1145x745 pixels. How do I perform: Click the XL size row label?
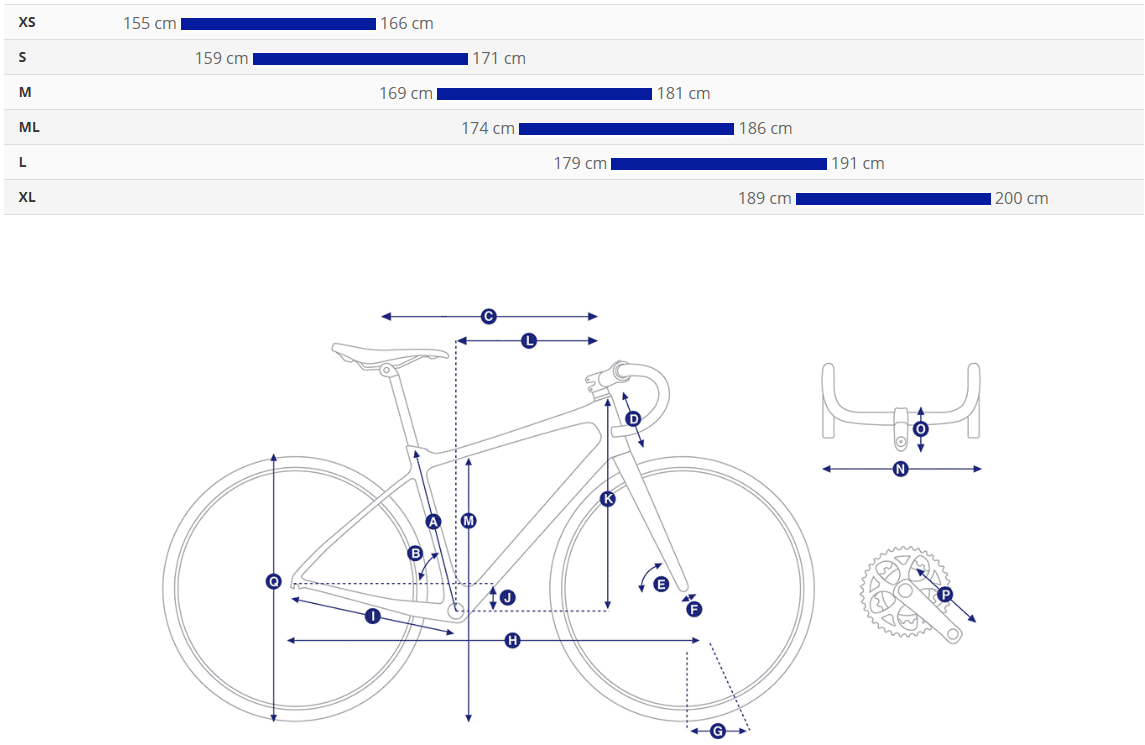pyautogui.click(x=27, y=198)
